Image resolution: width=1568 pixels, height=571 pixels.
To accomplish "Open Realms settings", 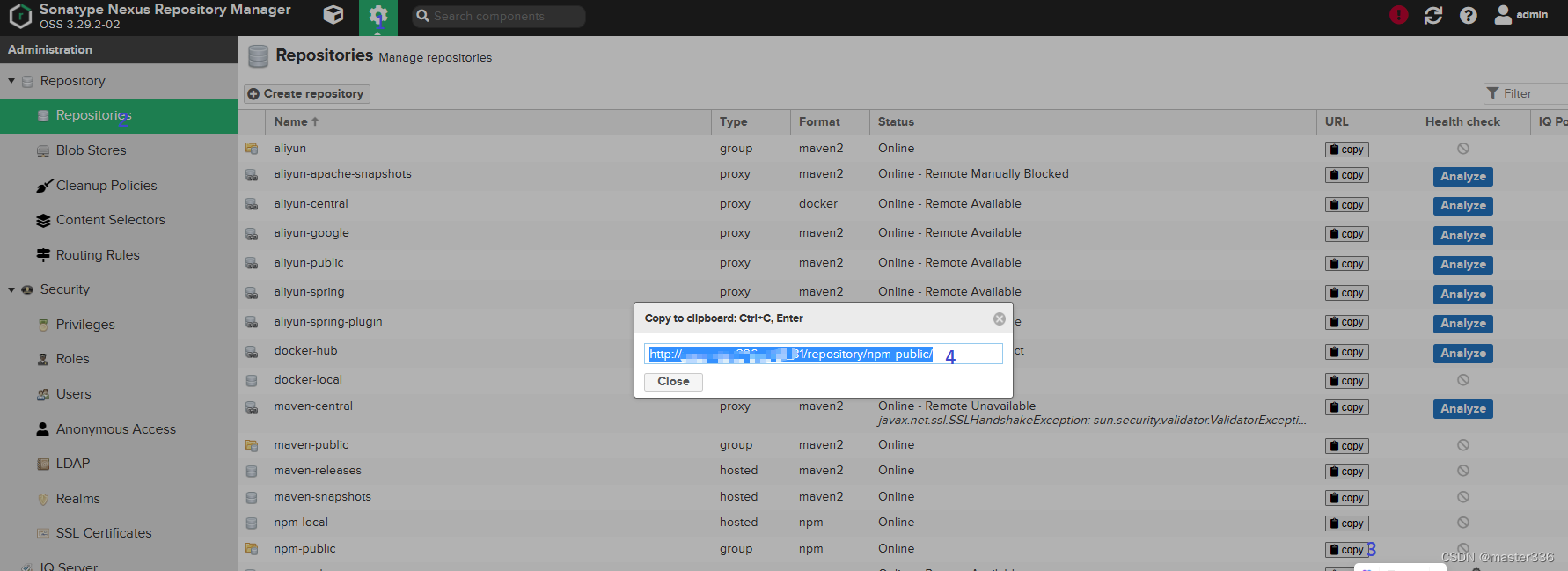I will point(77,499).
